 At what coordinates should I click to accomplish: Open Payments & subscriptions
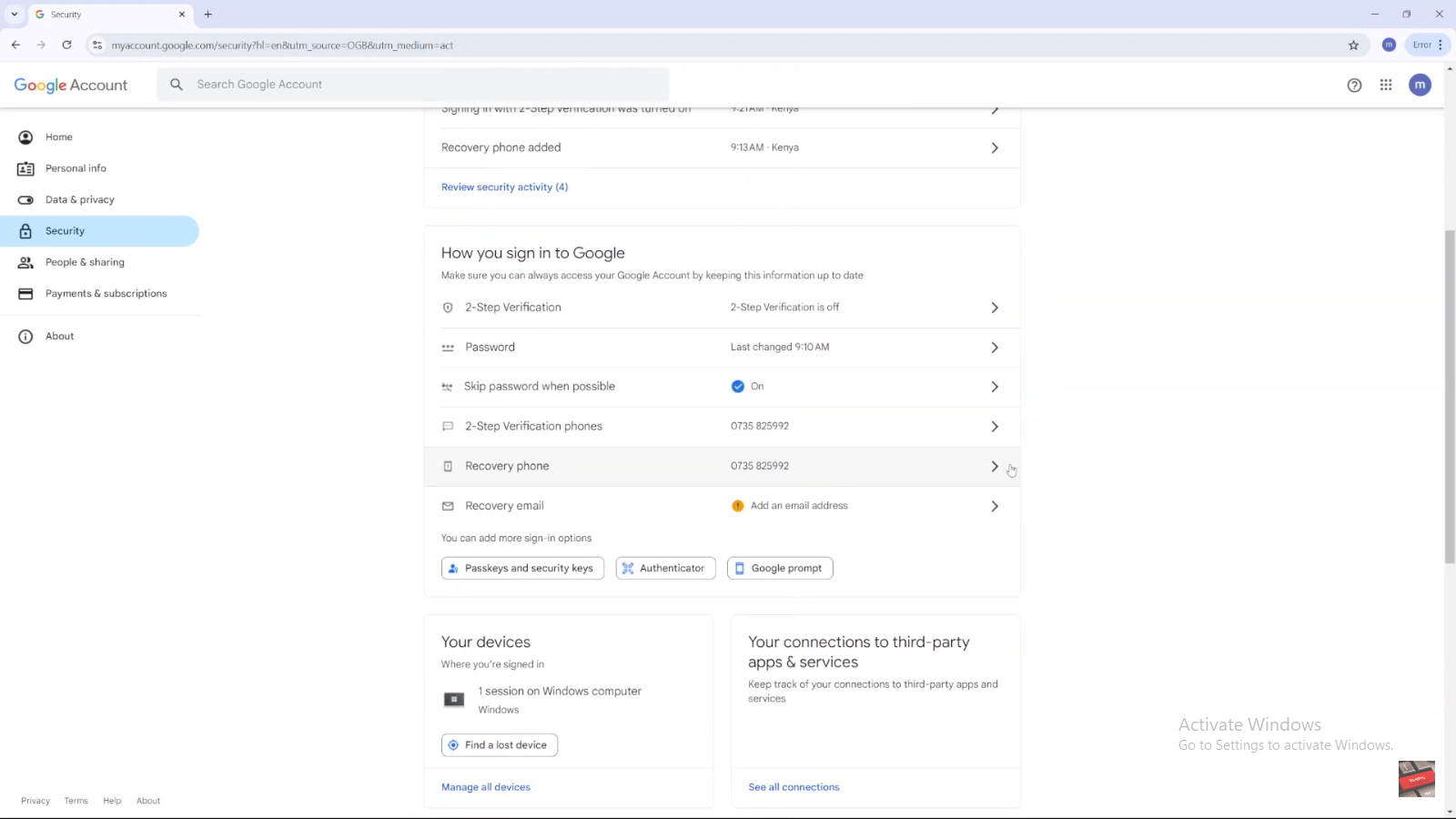point(106,294)
